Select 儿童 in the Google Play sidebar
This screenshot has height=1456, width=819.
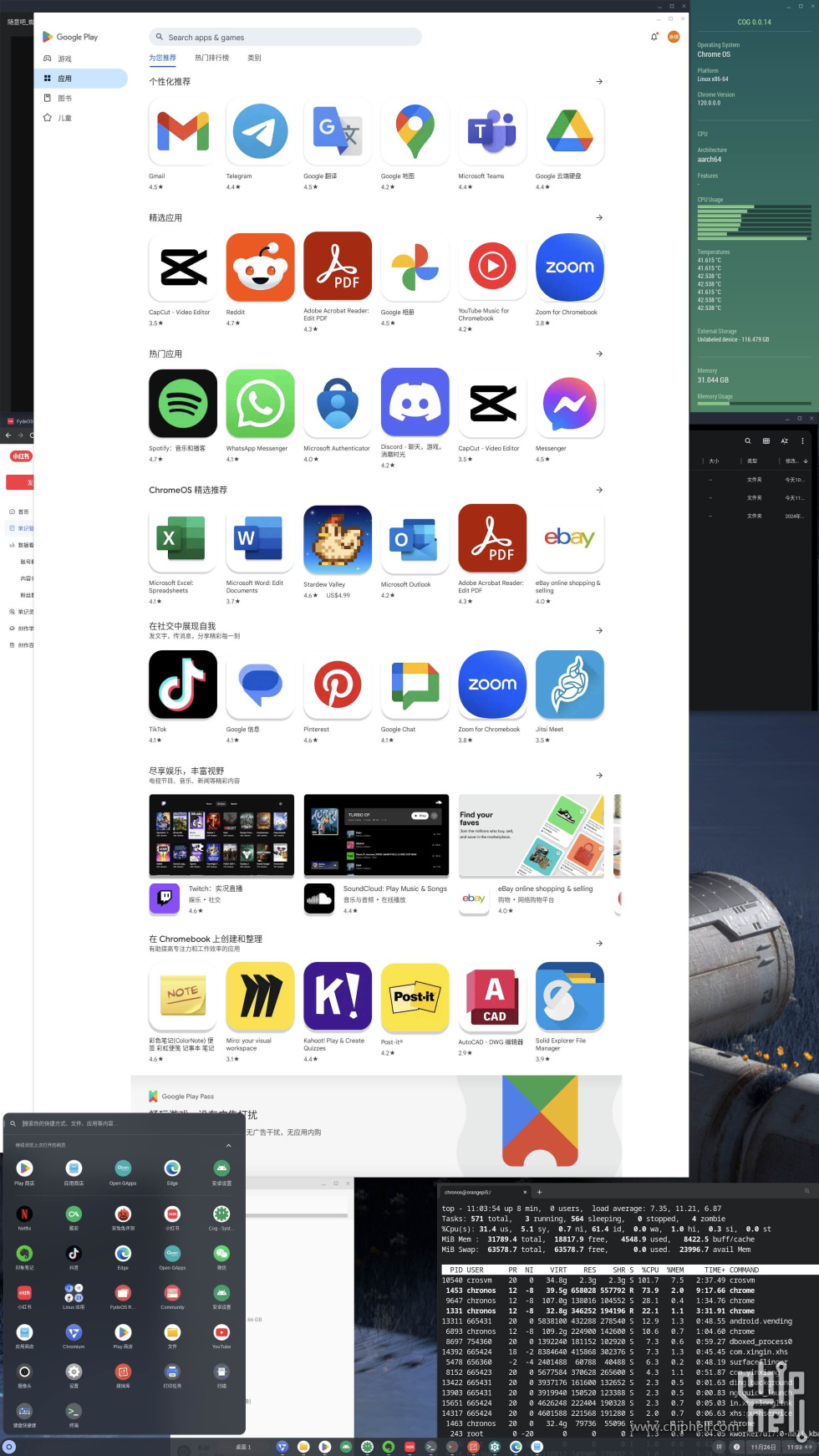pyautogui.click(x=80, y=118)
